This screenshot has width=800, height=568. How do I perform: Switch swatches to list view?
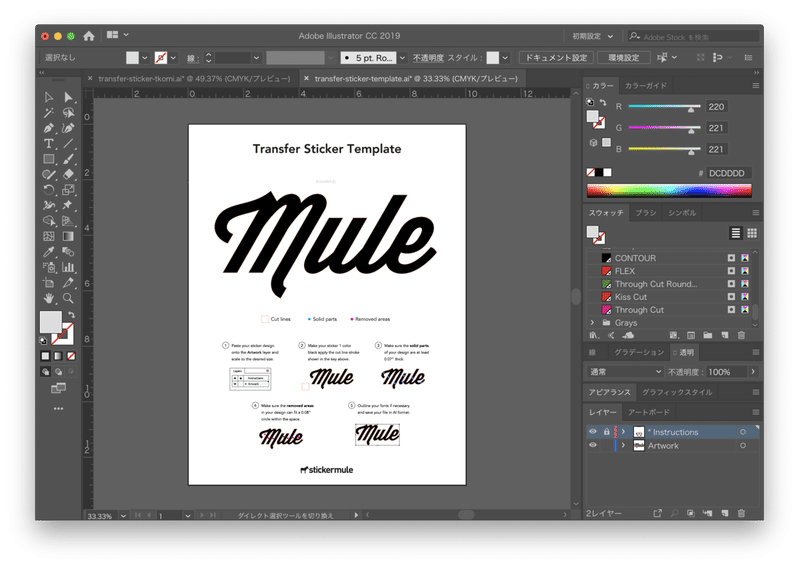(x=736, y=233)
